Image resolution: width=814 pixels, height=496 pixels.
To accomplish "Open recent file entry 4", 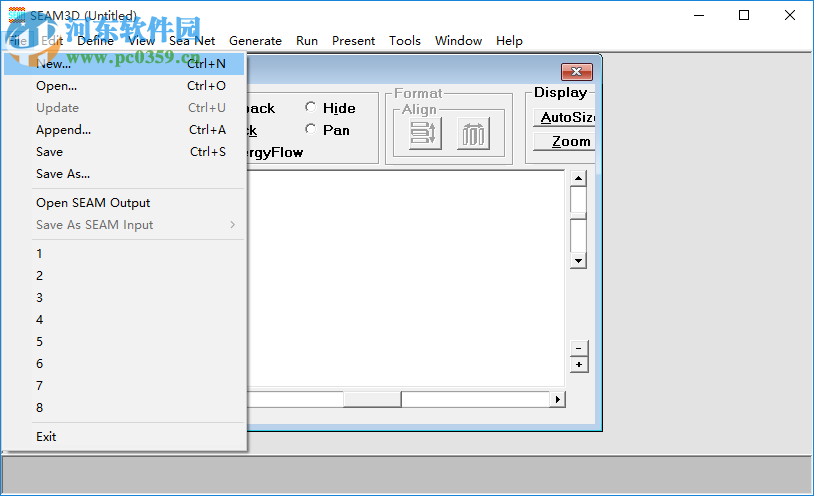I will coord(124,320).
